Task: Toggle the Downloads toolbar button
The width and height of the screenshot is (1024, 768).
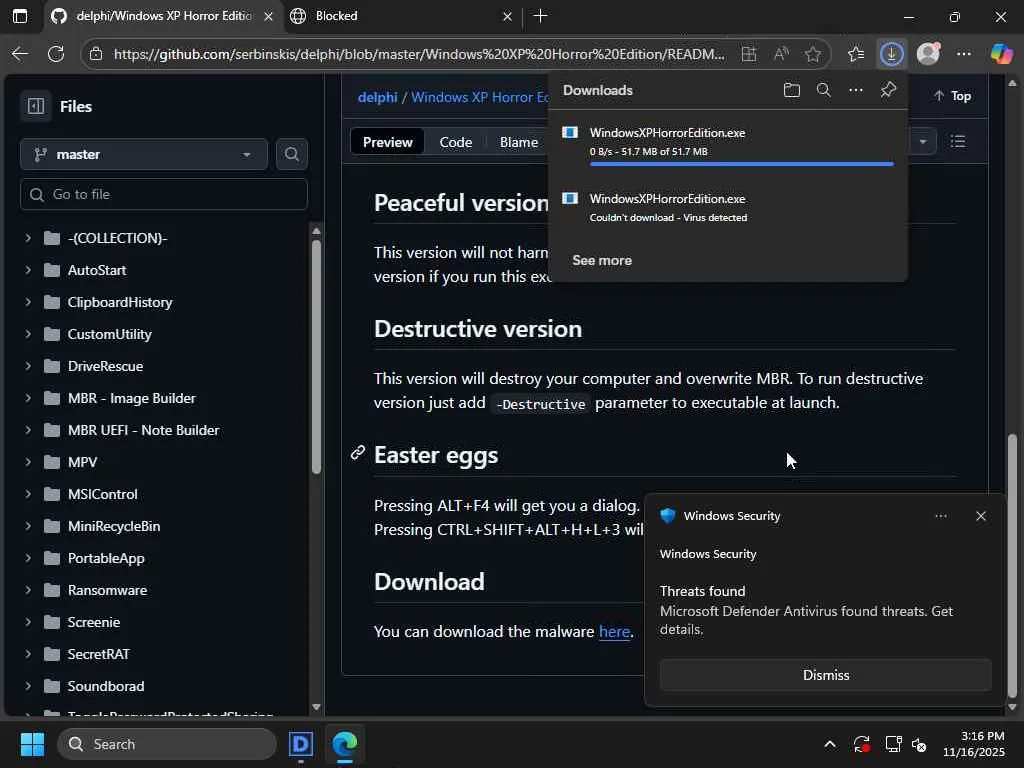Action: point(891,54)
